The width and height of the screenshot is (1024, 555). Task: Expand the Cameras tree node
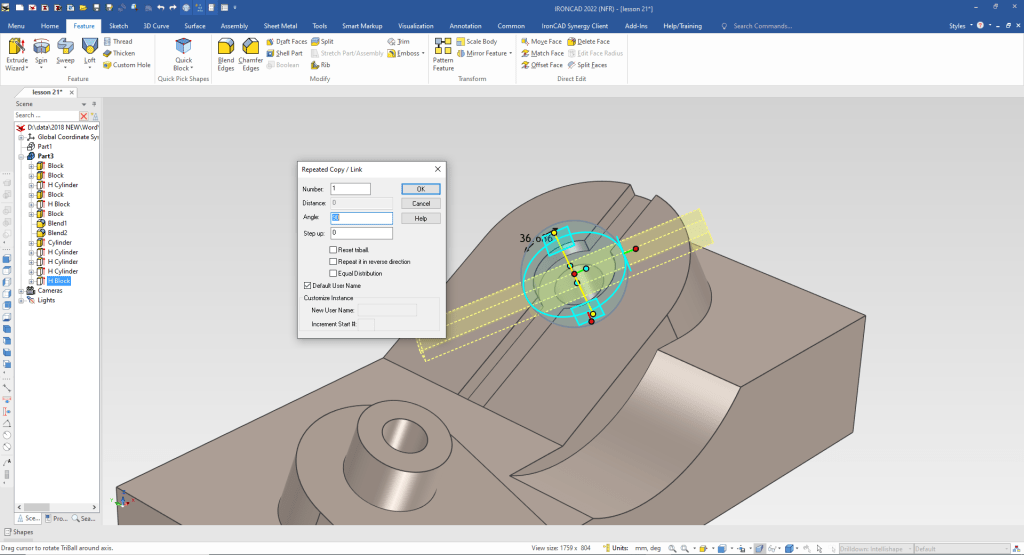click(21, 291)
